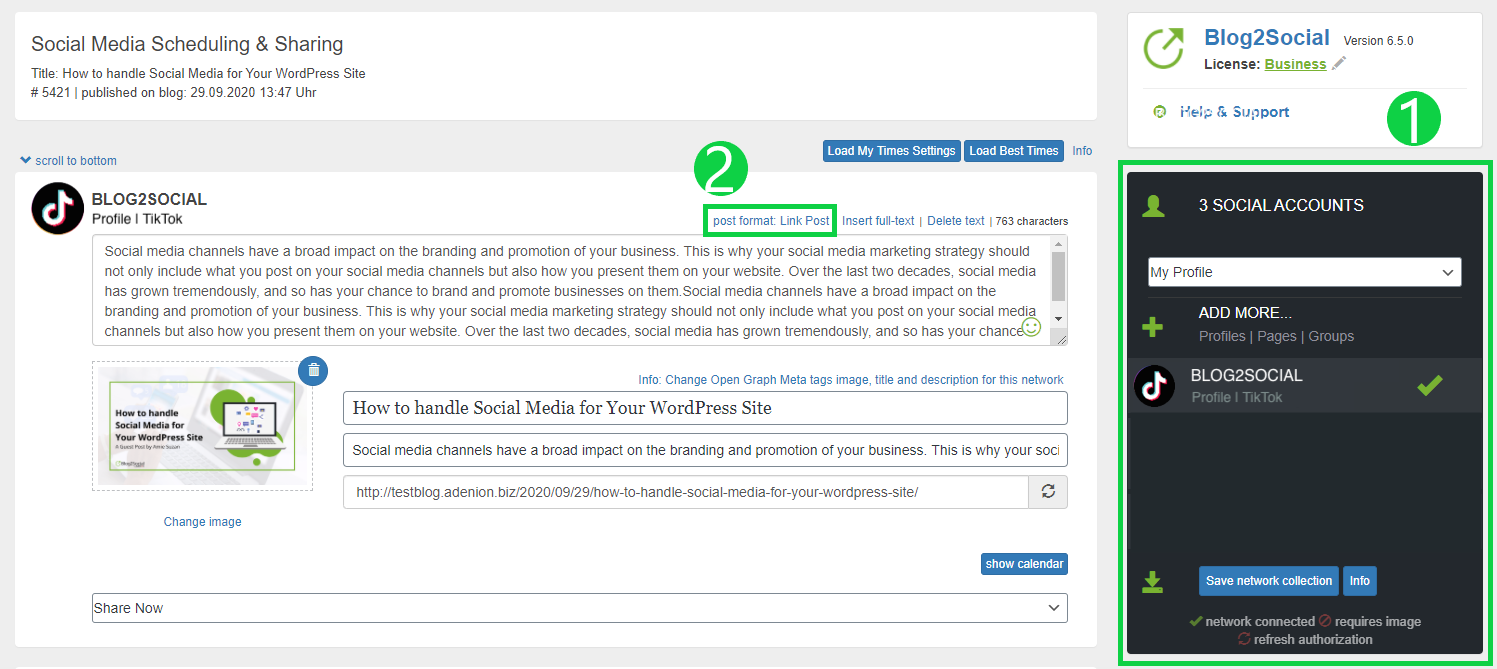
Task: Open the Help & Support link
Action: (1234, 112)
